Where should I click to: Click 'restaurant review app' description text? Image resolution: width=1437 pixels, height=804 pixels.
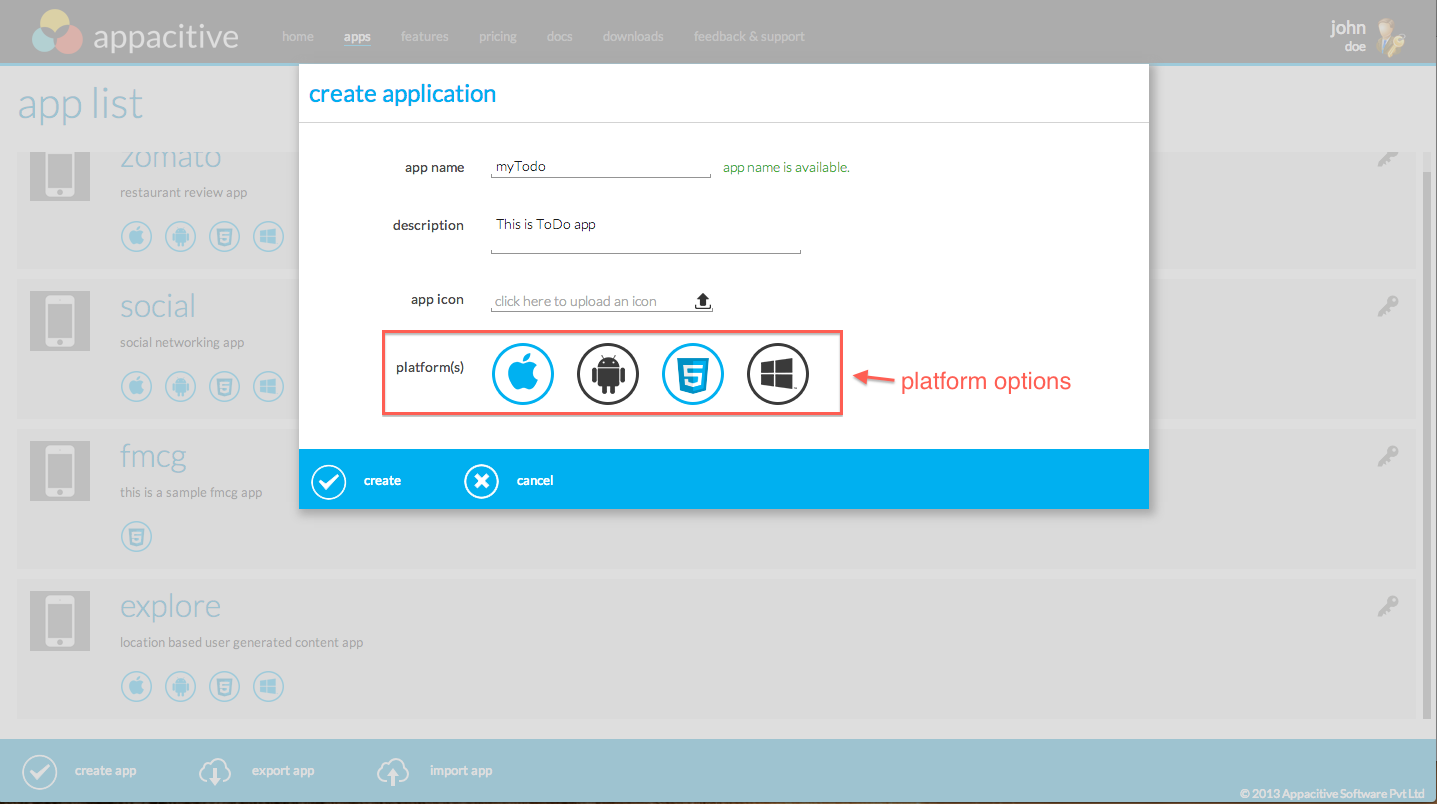click(x=183, y=192)
